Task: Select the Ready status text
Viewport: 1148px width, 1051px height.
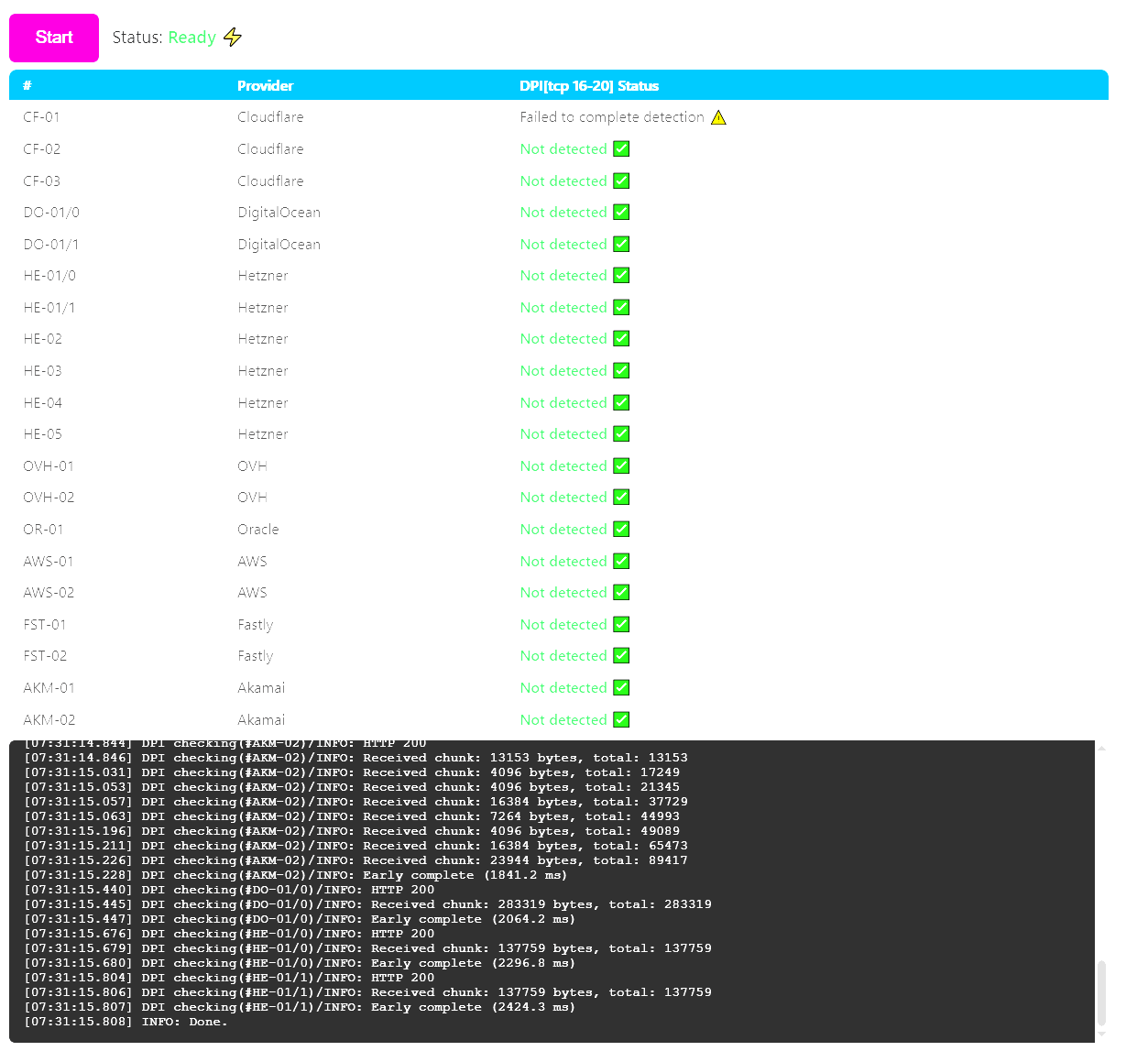Action: click(x=191, y=38)
